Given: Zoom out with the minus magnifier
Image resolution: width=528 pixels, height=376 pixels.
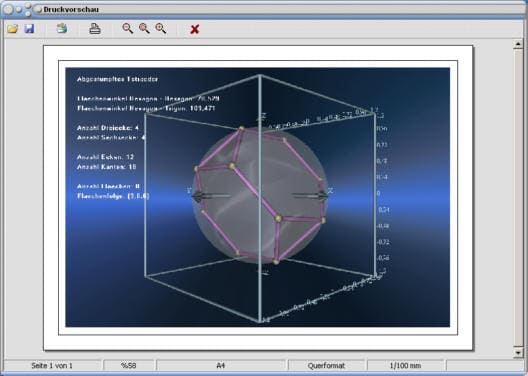Looking at the screenshot, I should (x=128, y=29).
